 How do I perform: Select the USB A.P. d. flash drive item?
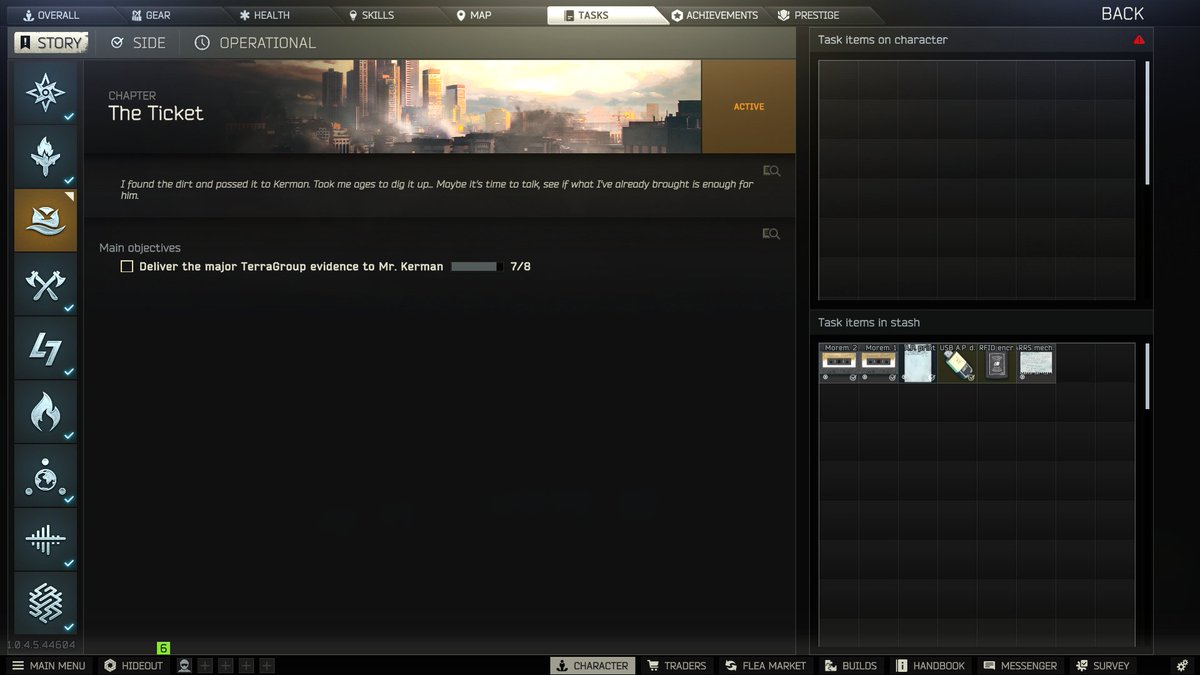(958, 363)
